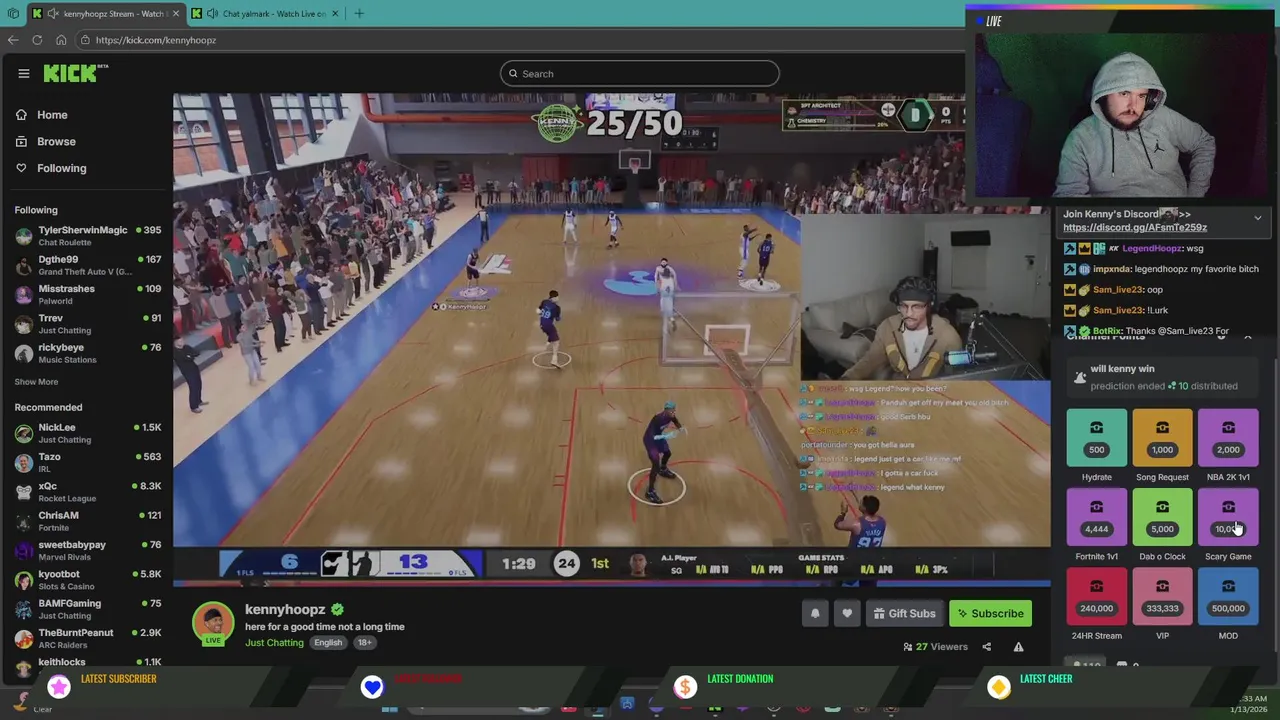Open kyootbot Slots & Casino channel
Viewport: 1280px width, 720px height.
pyautogui.click(x=88, y=579)
